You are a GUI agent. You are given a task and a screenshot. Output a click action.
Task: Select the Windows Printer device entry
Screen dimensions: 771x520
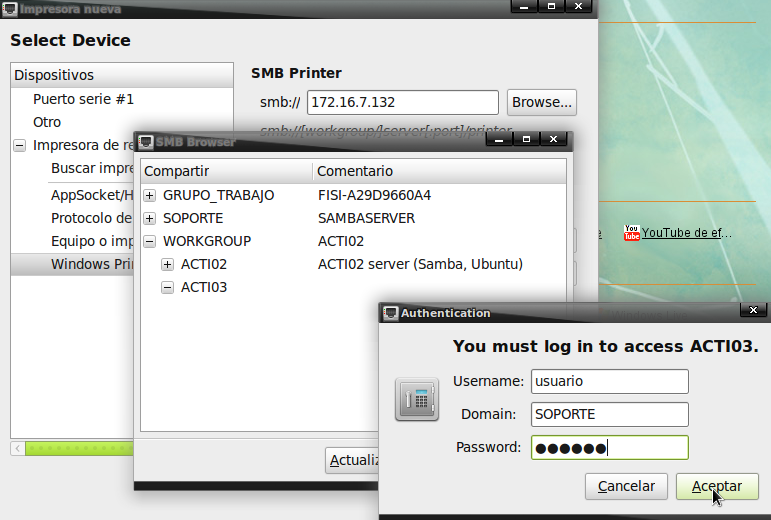click(92, 264)
